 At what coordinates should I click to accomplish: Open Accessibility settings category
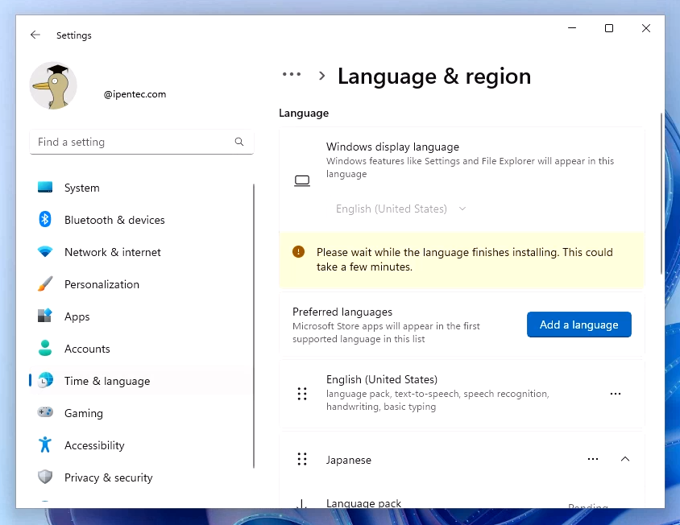[141, 445]
